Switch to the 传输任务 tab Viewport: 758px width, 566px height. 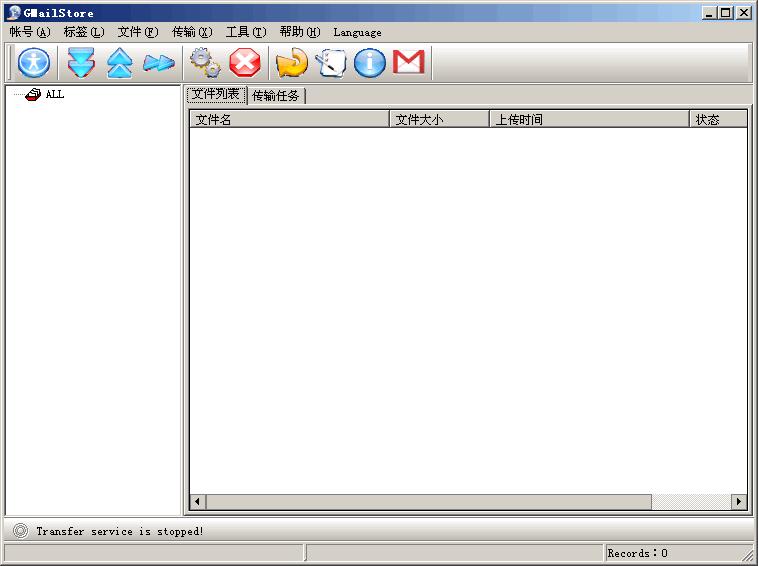pyautogui.click(x=276, y=96)
